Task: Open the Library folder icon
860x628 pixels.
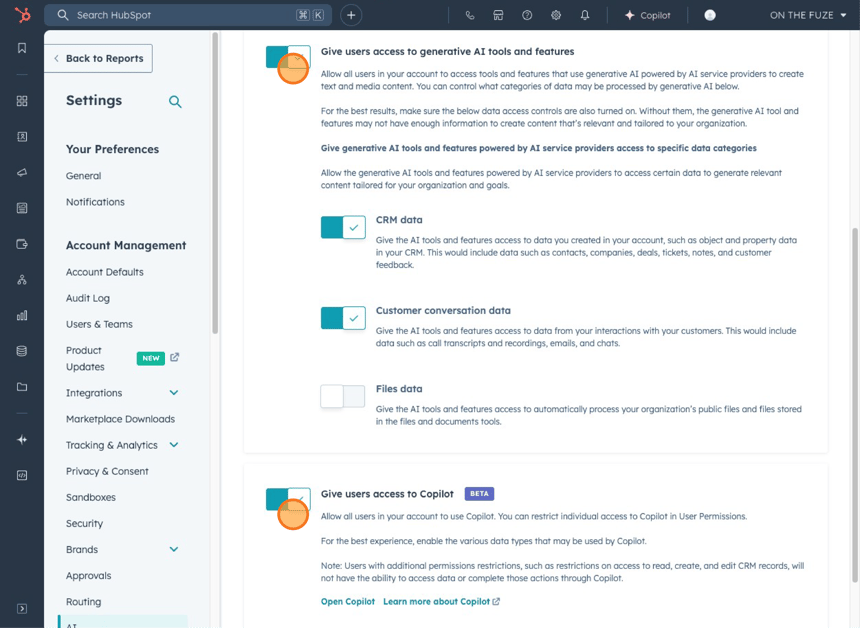Action: click(22, 387)
